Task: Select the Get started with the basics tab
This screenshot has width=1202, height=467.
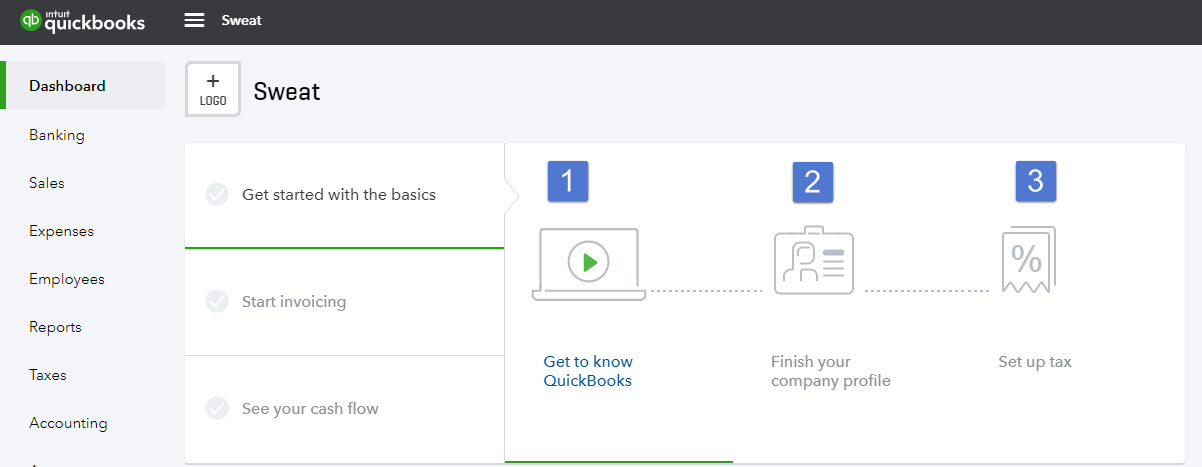Action: tap(345, 195)
